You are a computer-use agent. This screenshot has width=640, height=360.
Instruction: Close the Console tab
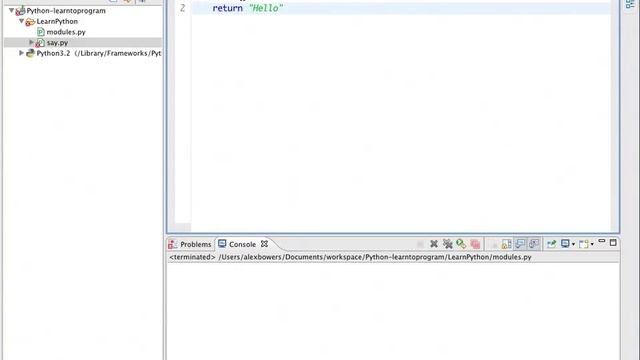click(x=264, y=244)
